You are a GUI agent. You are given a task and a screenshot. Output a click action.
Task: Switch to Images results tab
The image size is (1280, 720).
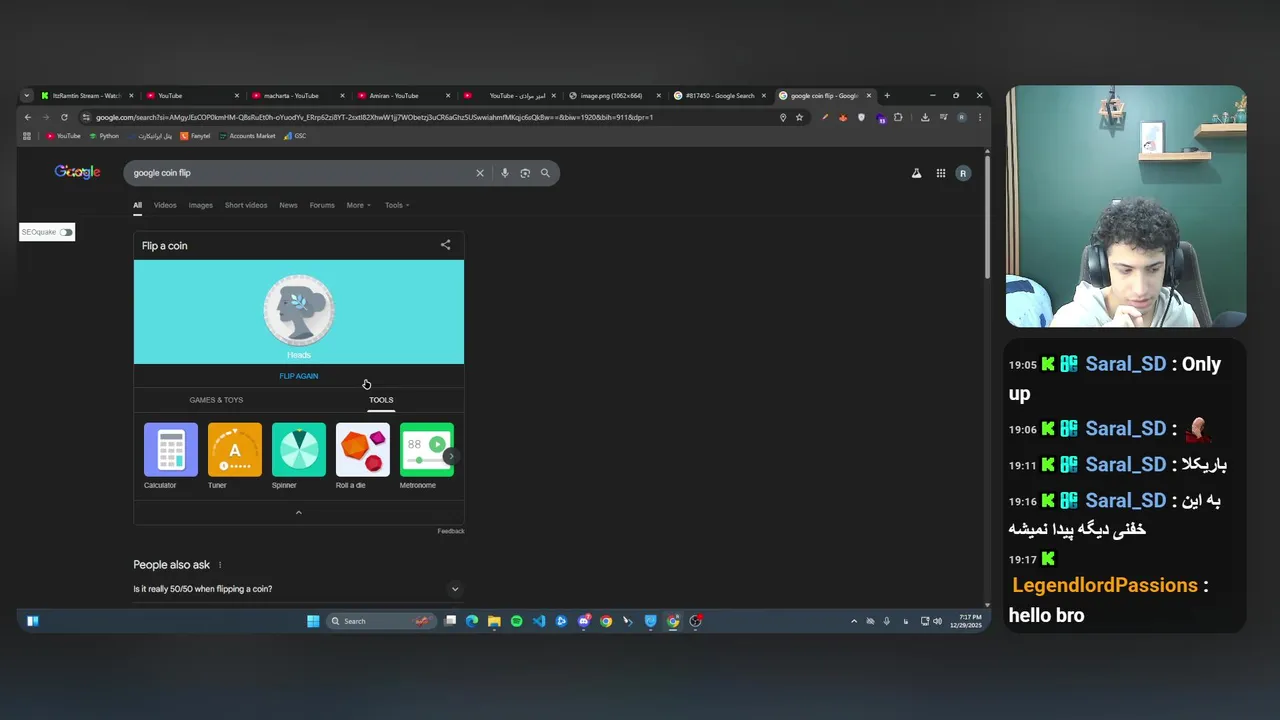(x=201, y=205)
